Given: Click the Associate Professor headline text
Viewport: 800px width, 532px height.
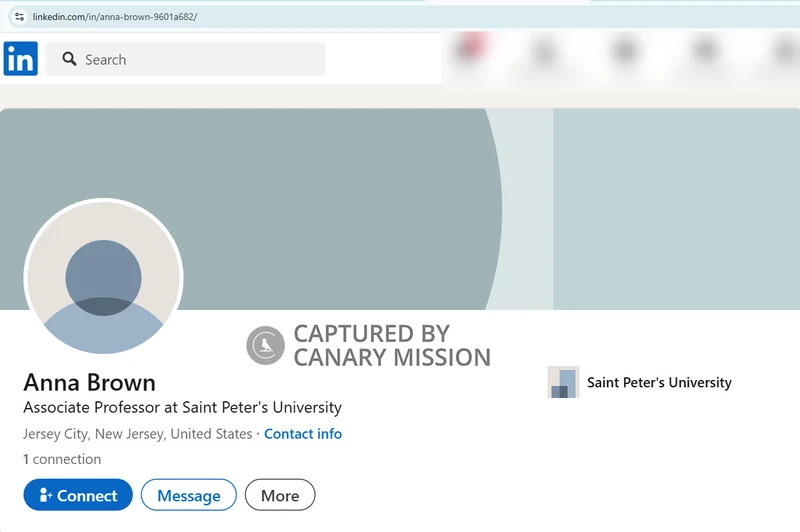Looking at the screenshot, I should (x=182, y=407).
